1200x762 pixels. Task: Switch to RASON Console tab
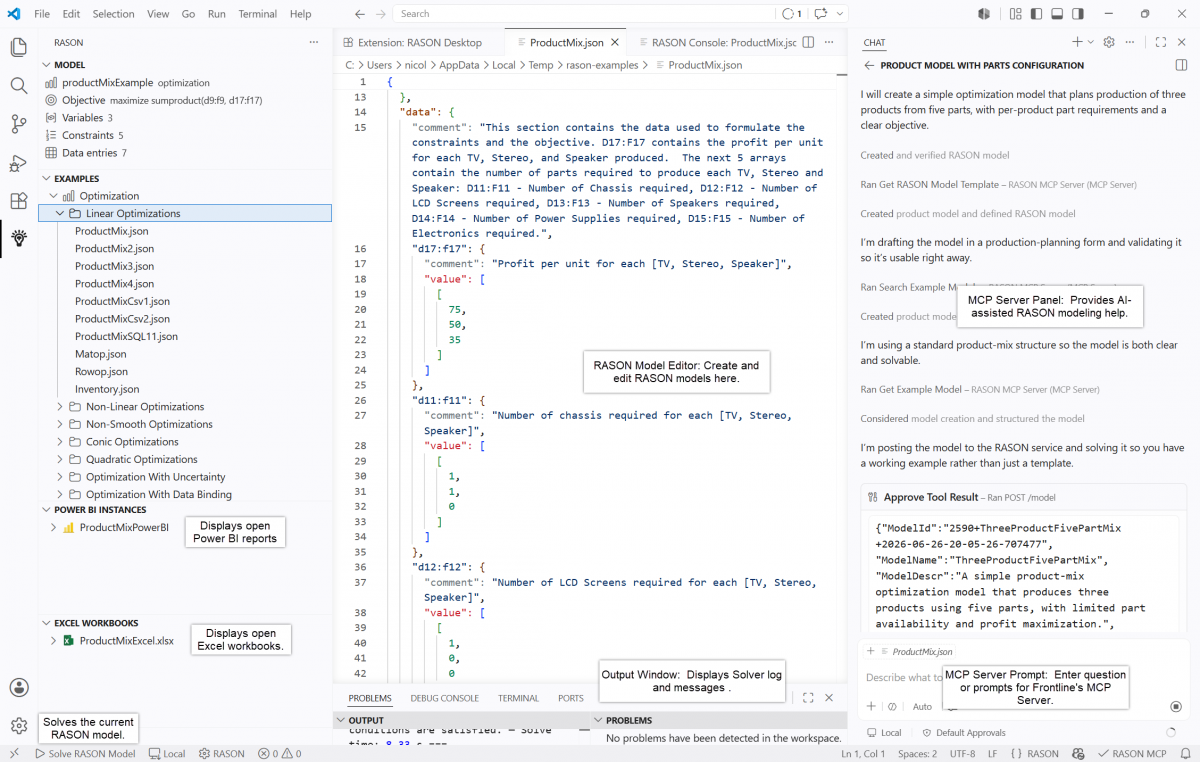[x=716, y=43]
